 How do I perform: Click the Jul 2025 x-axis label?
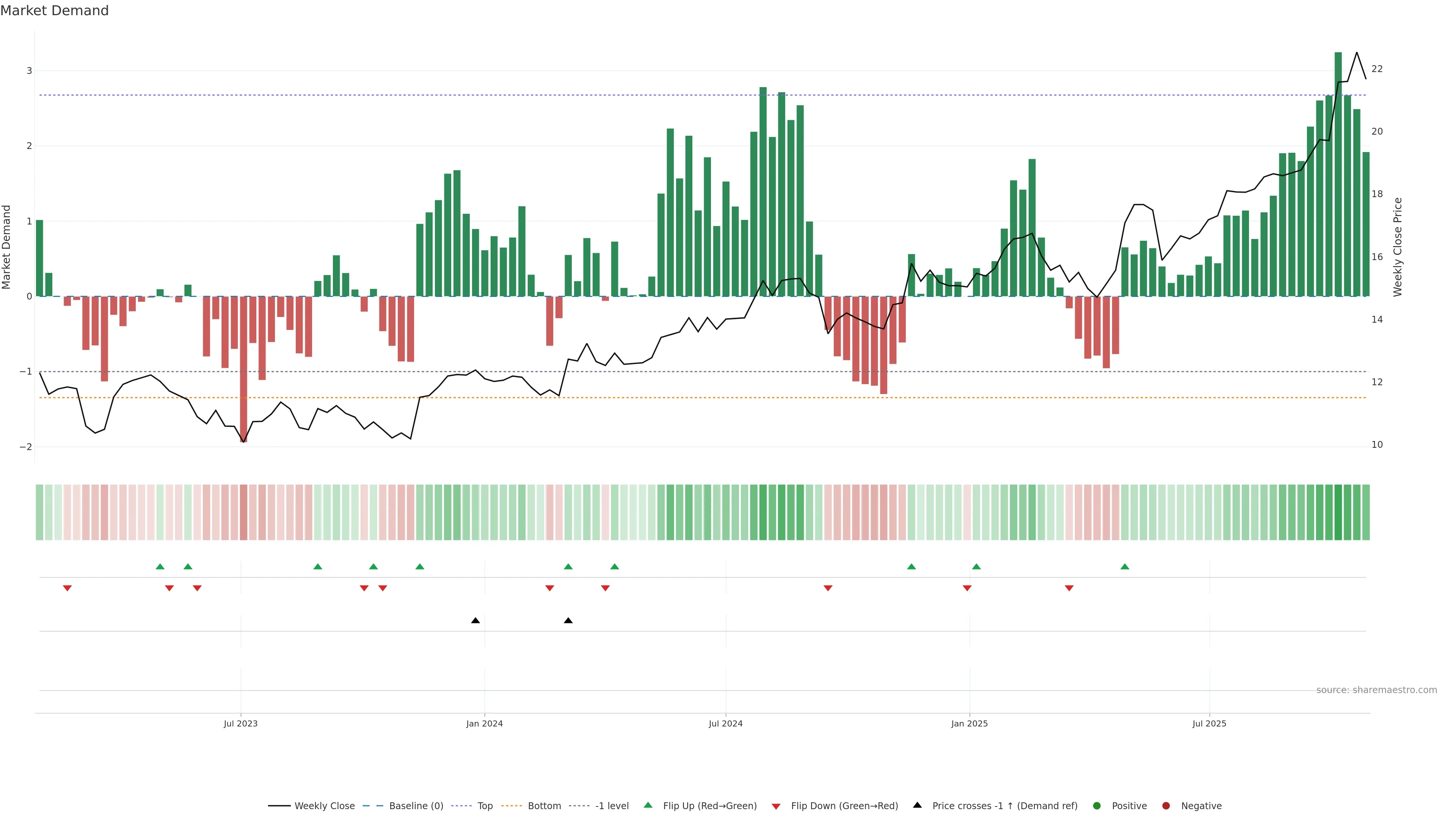click(x=1209, y=723)
